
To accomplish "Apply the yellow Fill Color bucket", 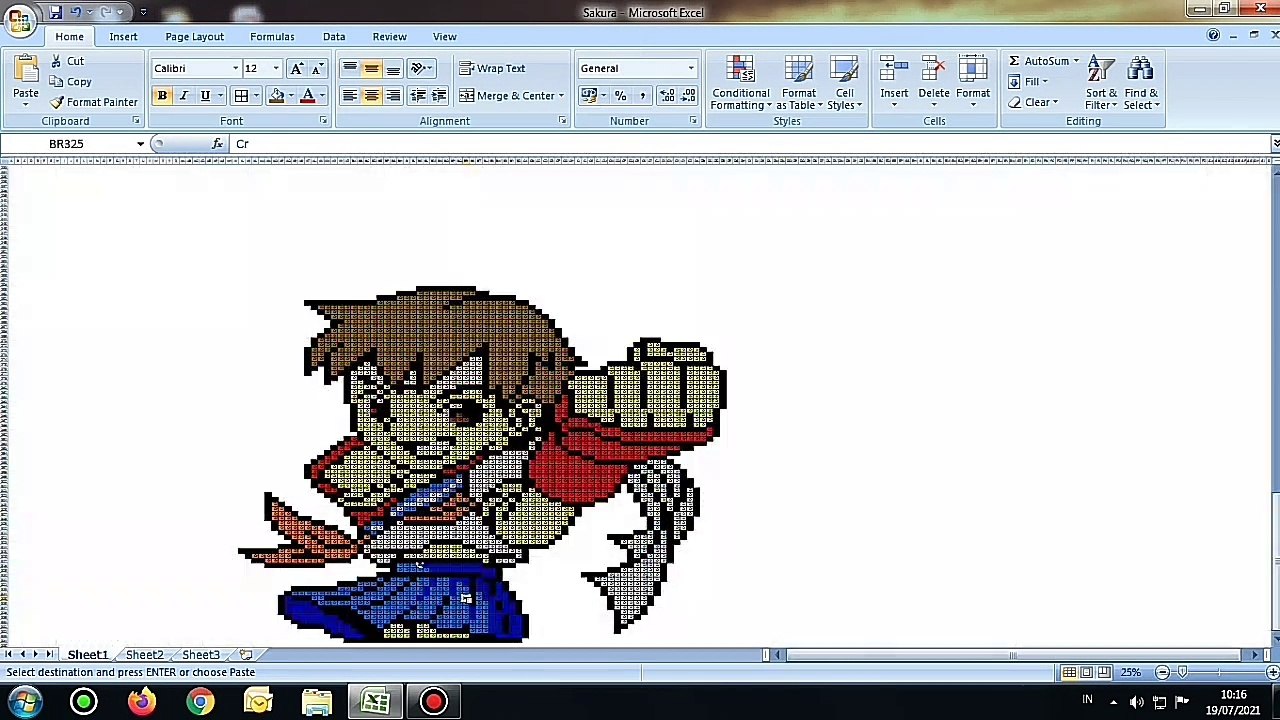I will tap(276, 96).
